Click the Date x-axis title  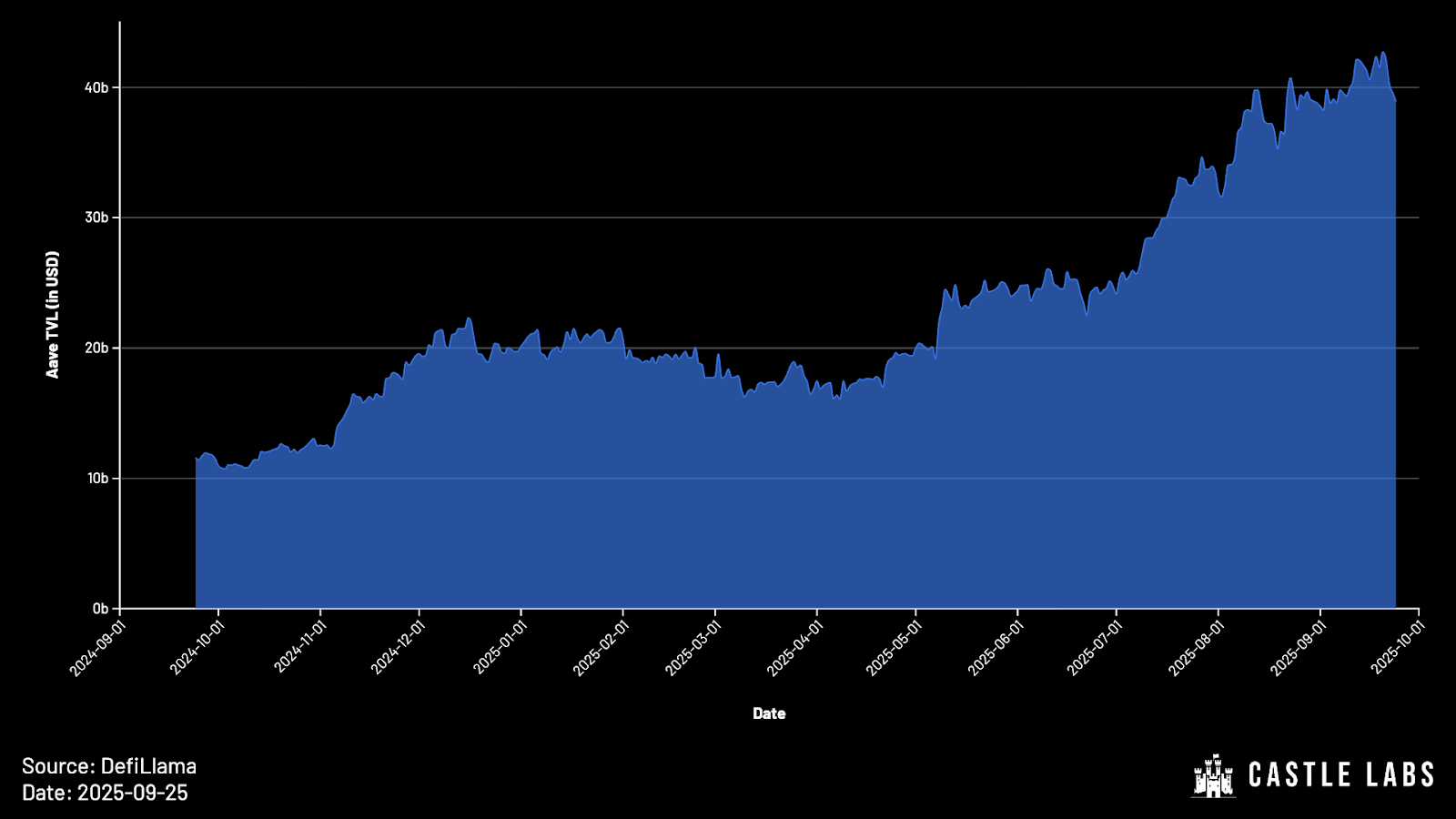tap(769, 713)
